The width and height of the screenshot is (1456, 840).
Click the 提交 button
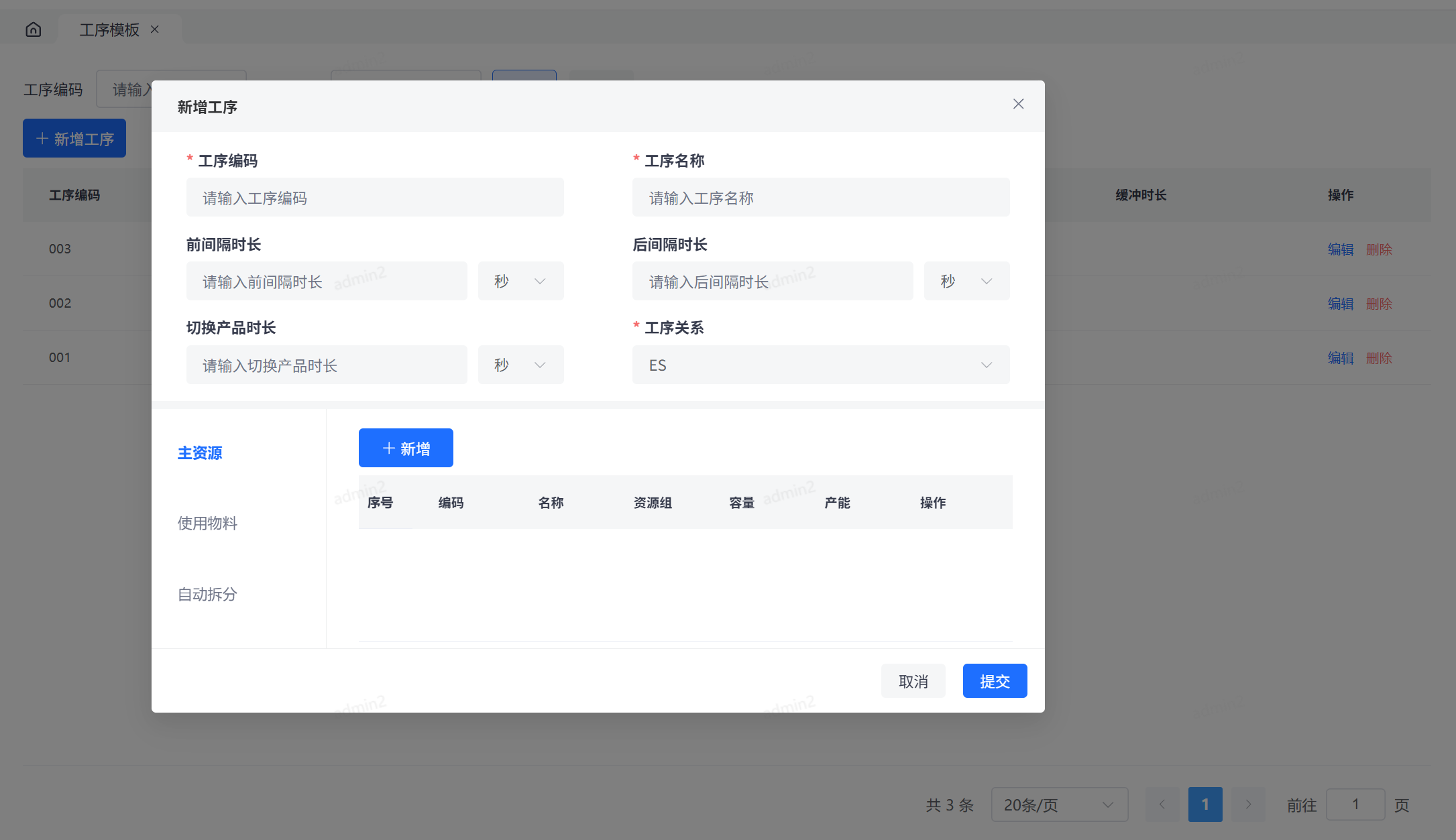click(995, 681)
